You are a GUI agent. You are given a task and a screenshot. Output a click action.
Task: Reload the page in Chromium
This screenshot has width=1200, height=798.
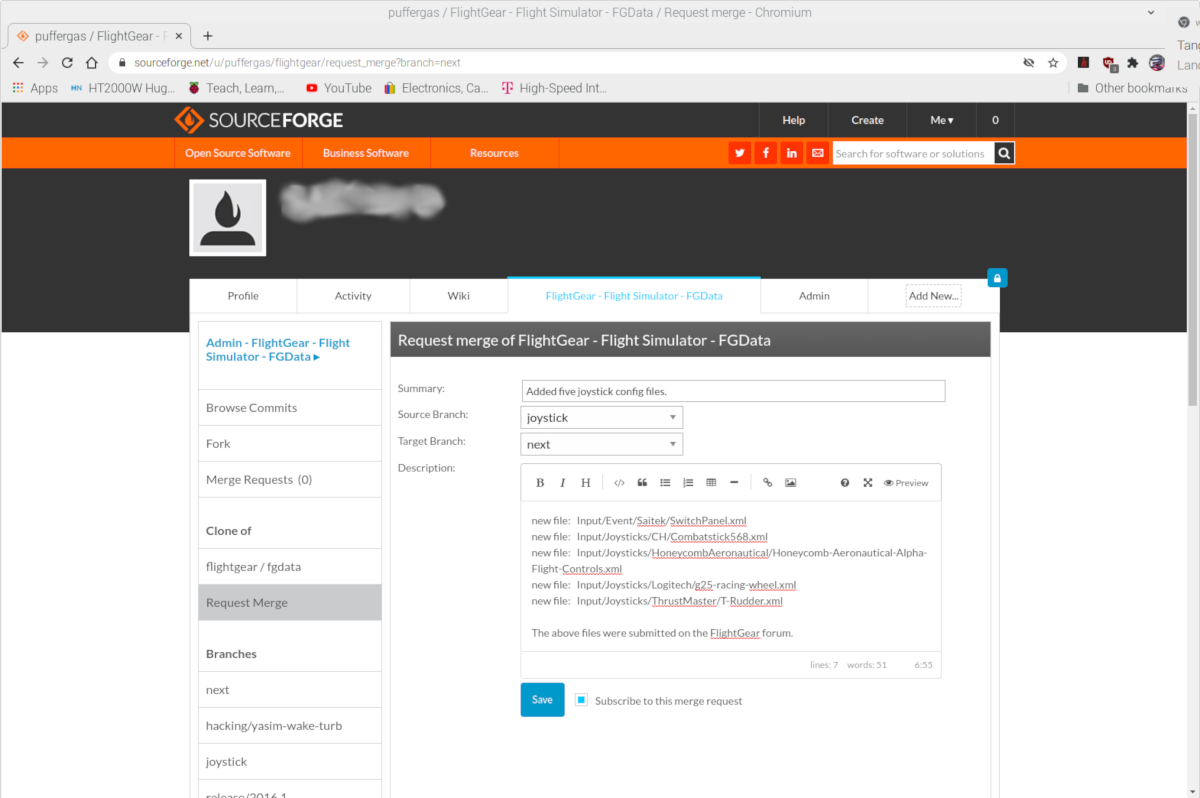click(67, 62)
